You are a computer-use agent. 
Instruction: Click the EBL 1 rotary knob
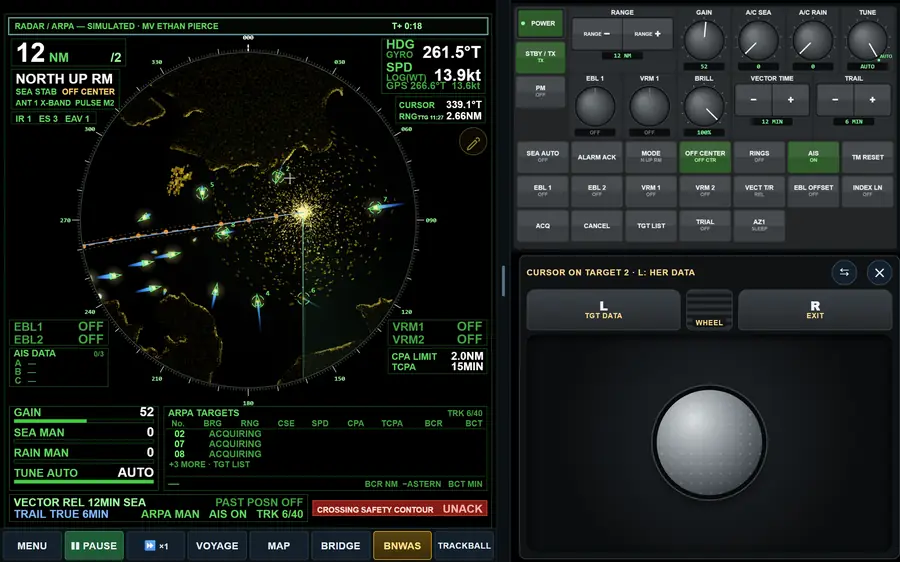tap(595, 106)
